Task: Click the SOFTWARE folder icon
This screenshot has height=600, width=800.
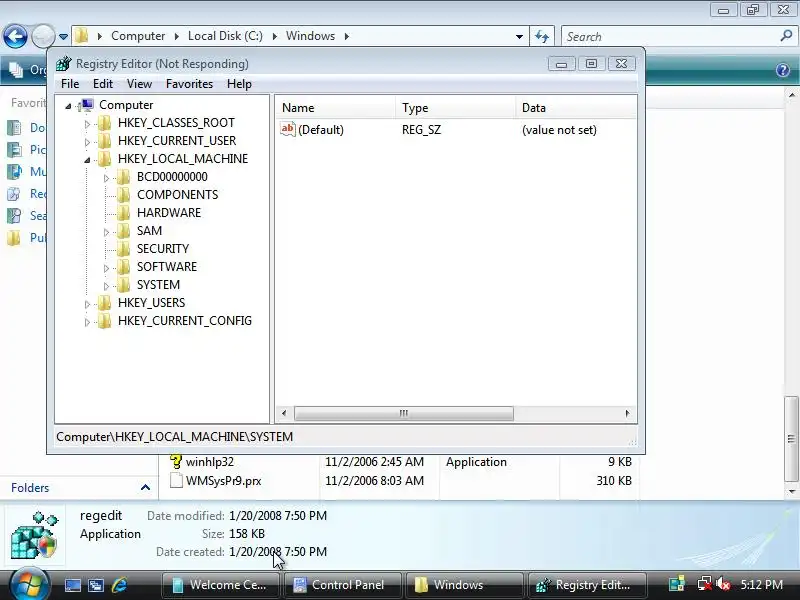Action: click(x=123, y=267)
